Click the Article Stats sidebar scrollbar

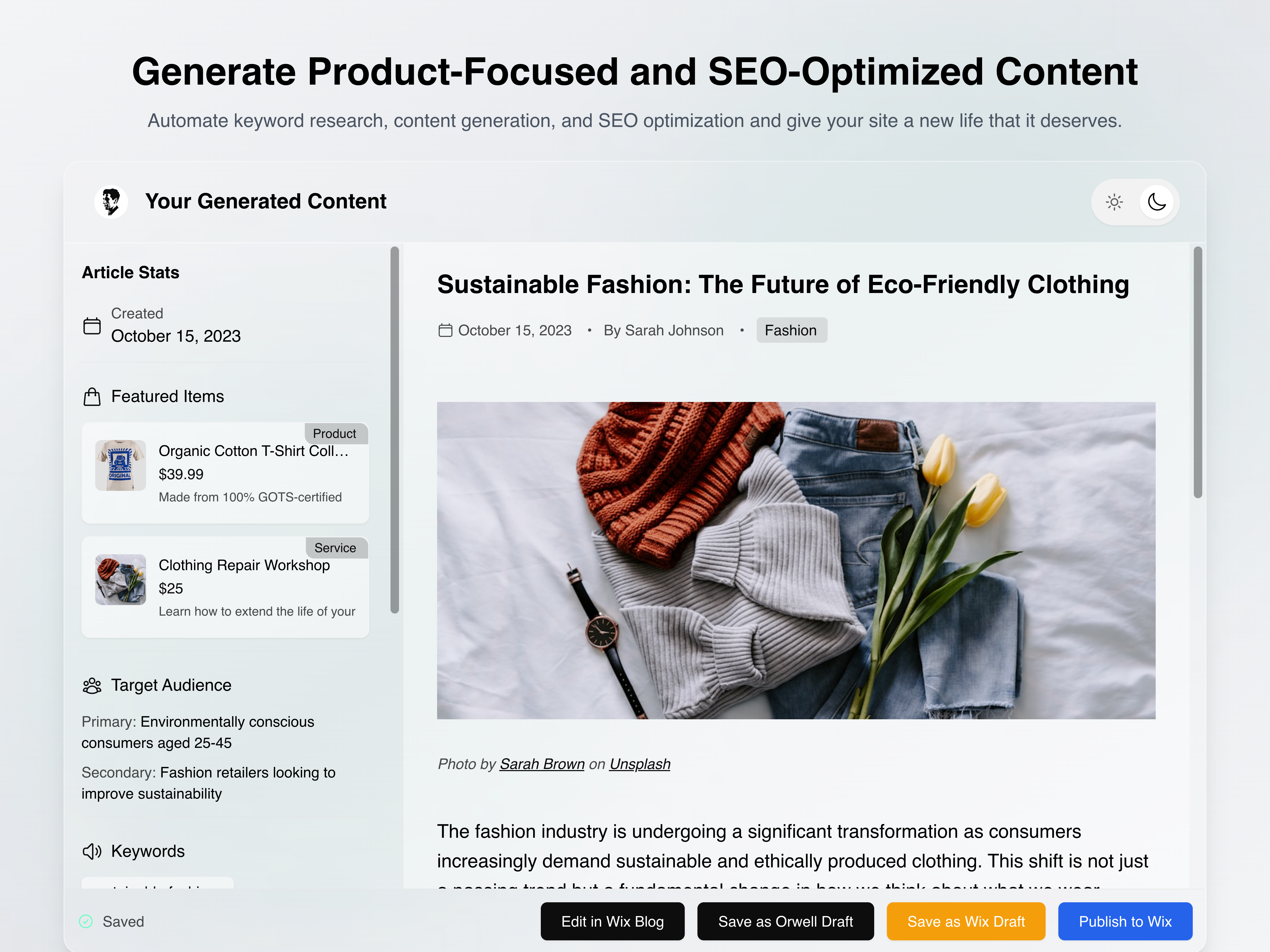[x=394, y=430]
